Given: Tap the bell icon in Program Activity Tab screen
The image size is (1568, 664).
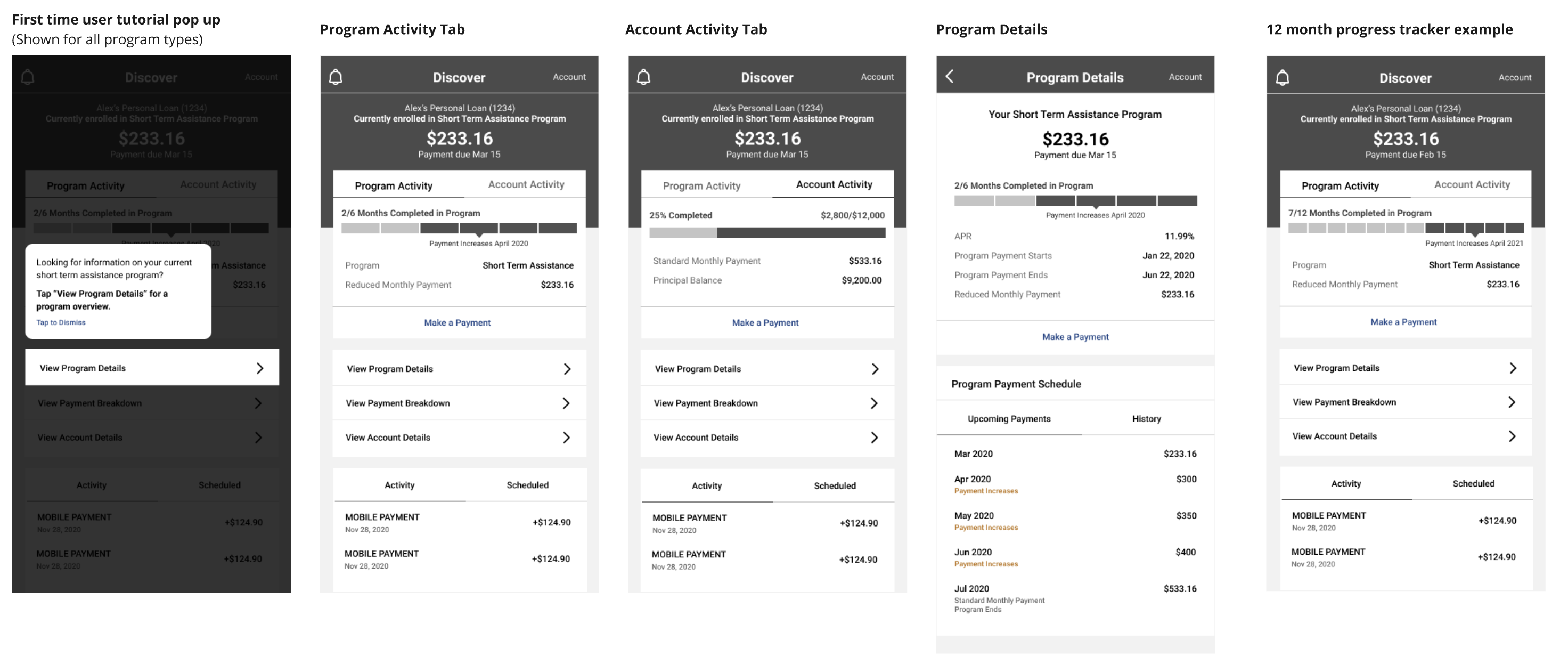Looking at the screenshot, I should tap(336, 77).
